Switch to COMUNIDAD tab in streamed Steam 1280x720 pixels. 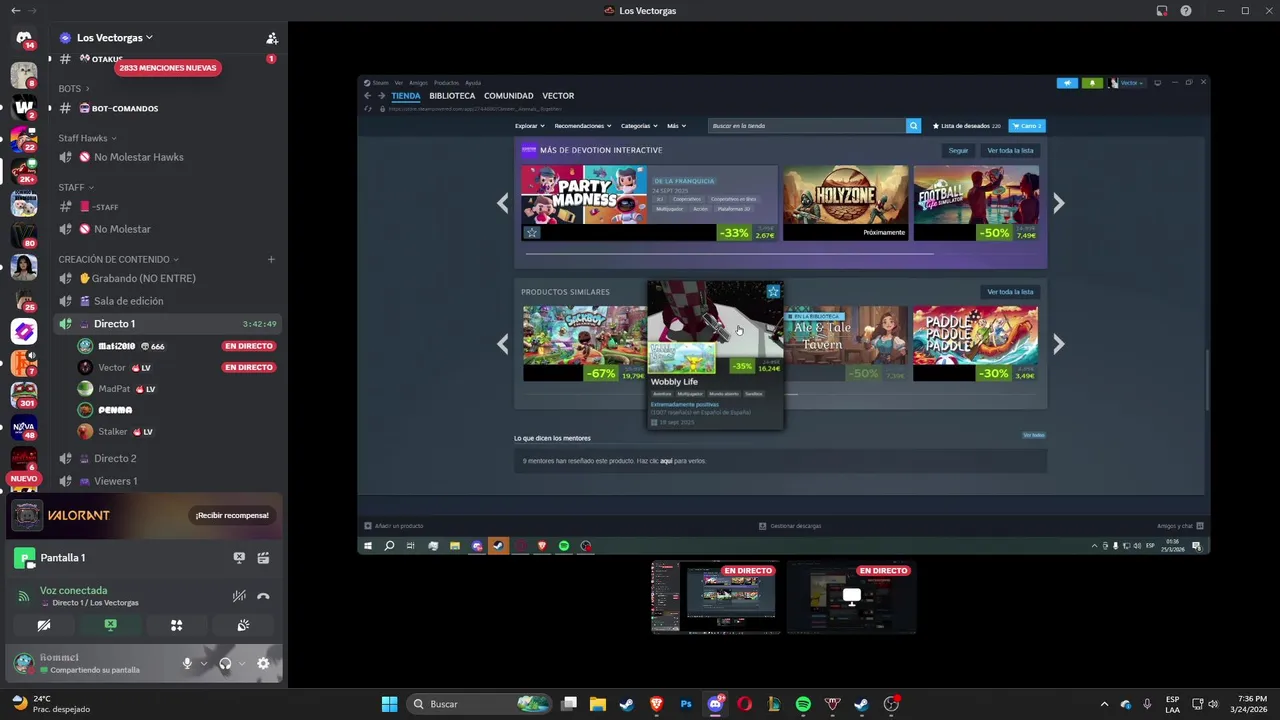point(509,96)
